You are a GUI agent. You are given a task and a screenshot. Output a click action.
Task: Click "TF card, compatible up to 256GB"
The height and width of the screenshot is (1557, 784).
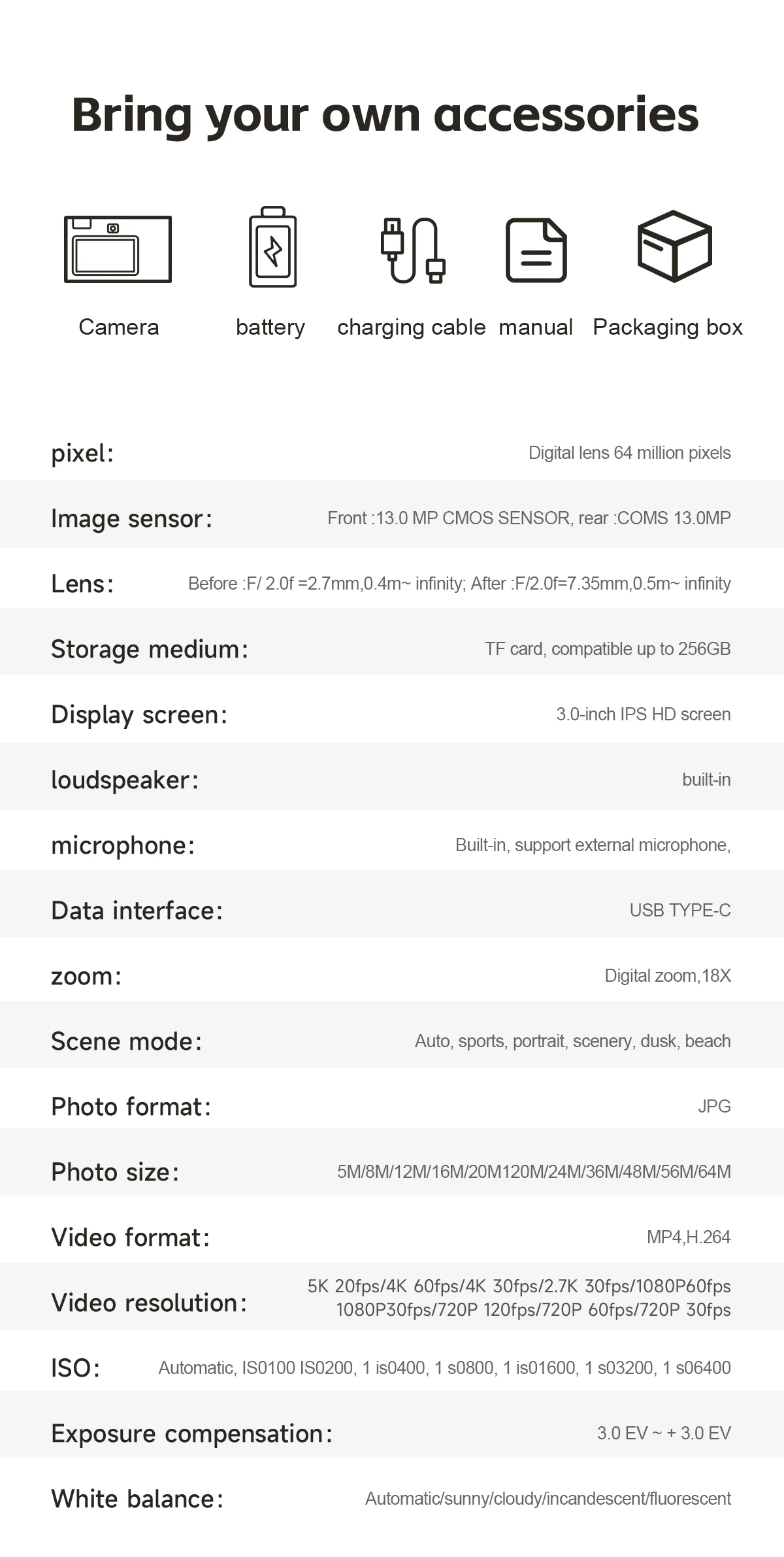[x=608, y=649]
